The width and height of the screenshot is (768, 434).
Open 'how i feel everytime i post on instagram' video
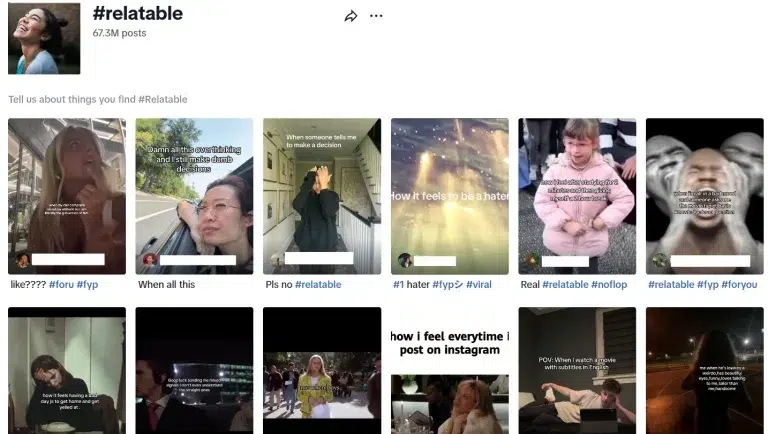click(450, 371)
